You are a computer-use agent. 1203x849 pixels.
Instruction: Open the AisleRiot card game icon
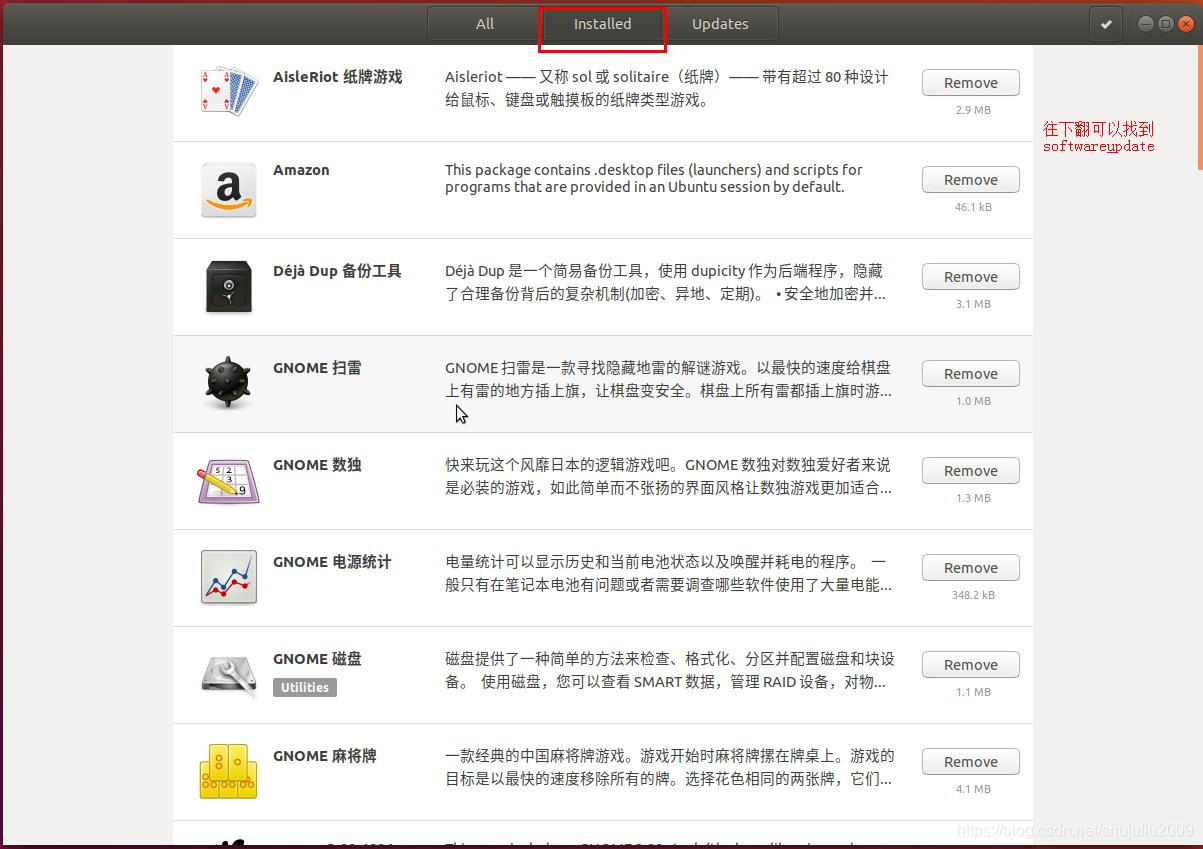pos(229,92)
